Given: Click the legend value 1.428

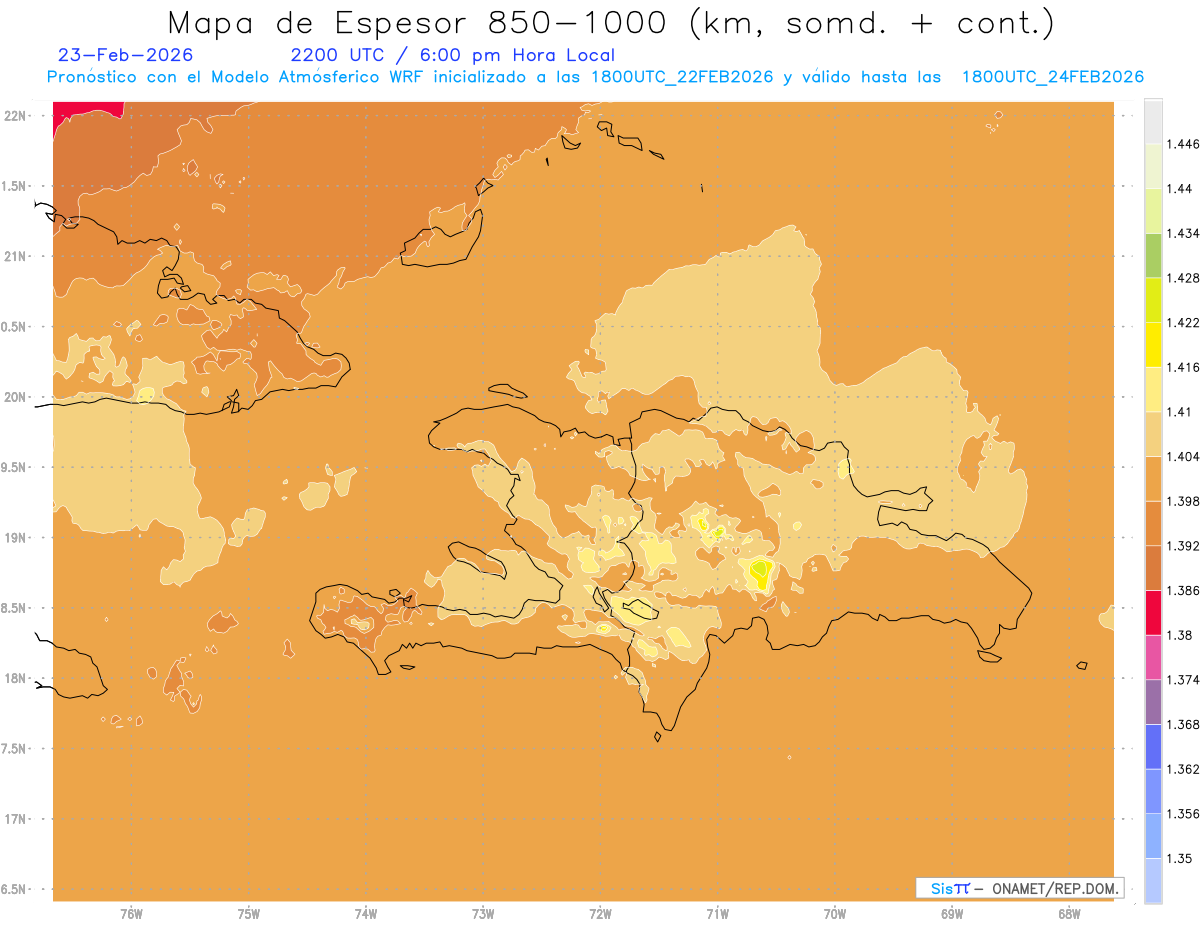Looking at the screenshot, I should [x=1185, y=278].
